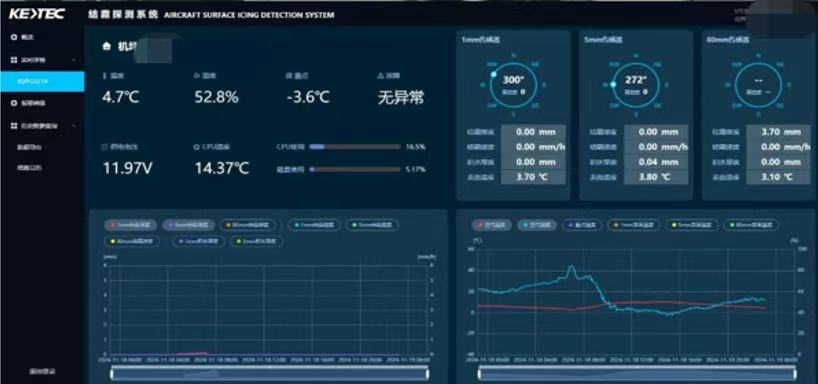The height and width of the screenshot is (384, 818).
Task: Toggle the greyed purple legend chip in the thickness chart
Action: [188, 225]
